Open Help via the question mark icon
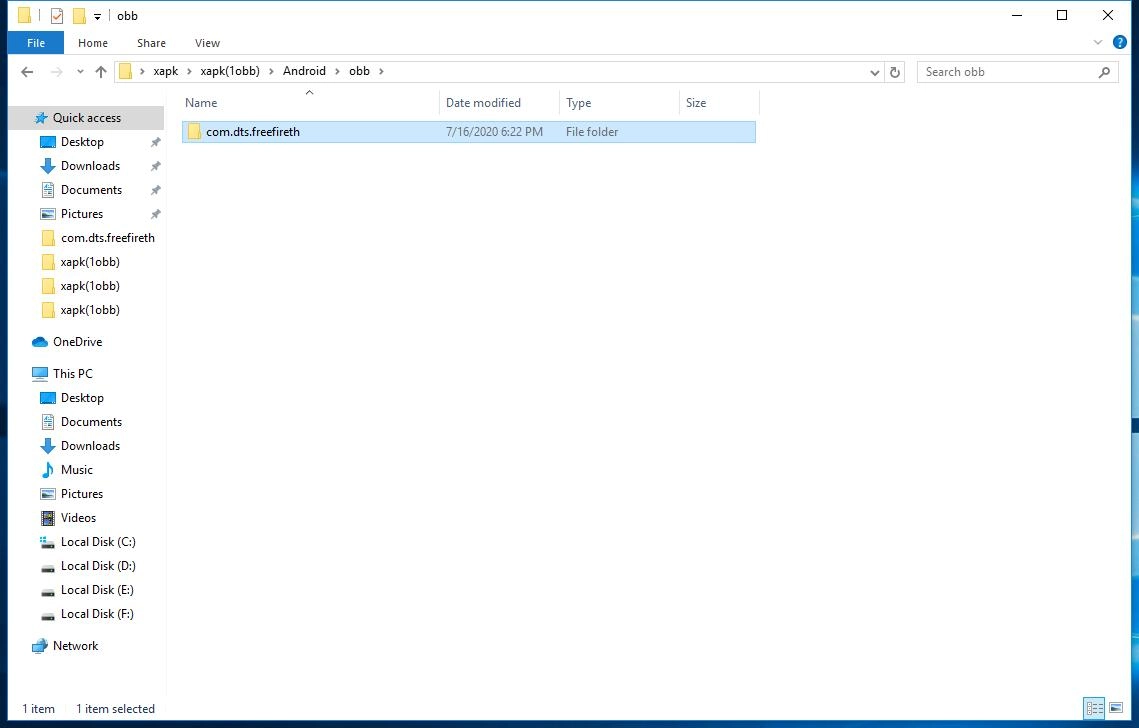This screenshot has height=728, width=1139. (1120, 42)
